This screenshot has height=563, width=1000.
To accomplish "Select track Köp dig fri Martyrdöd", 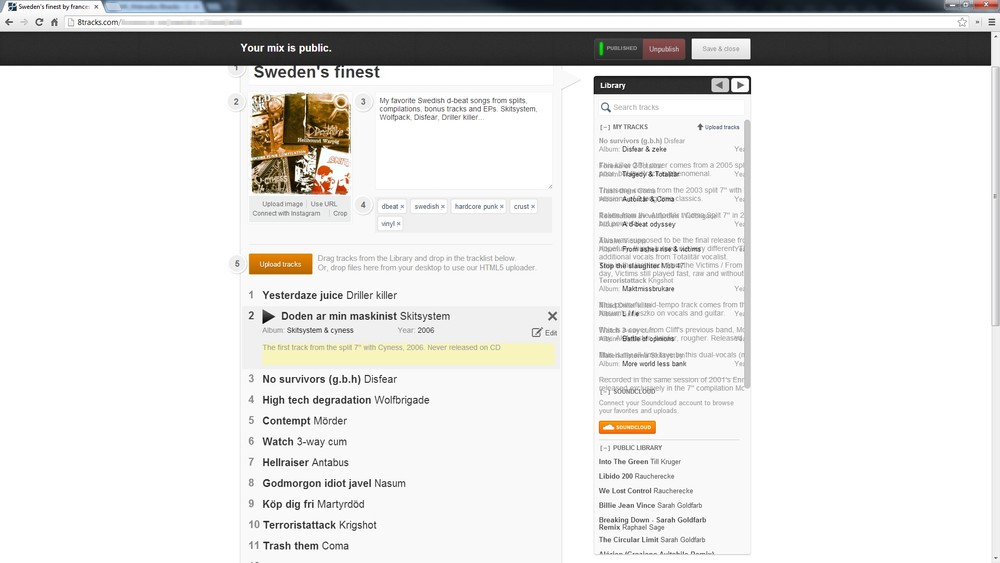I will click(x=313, y=504).
